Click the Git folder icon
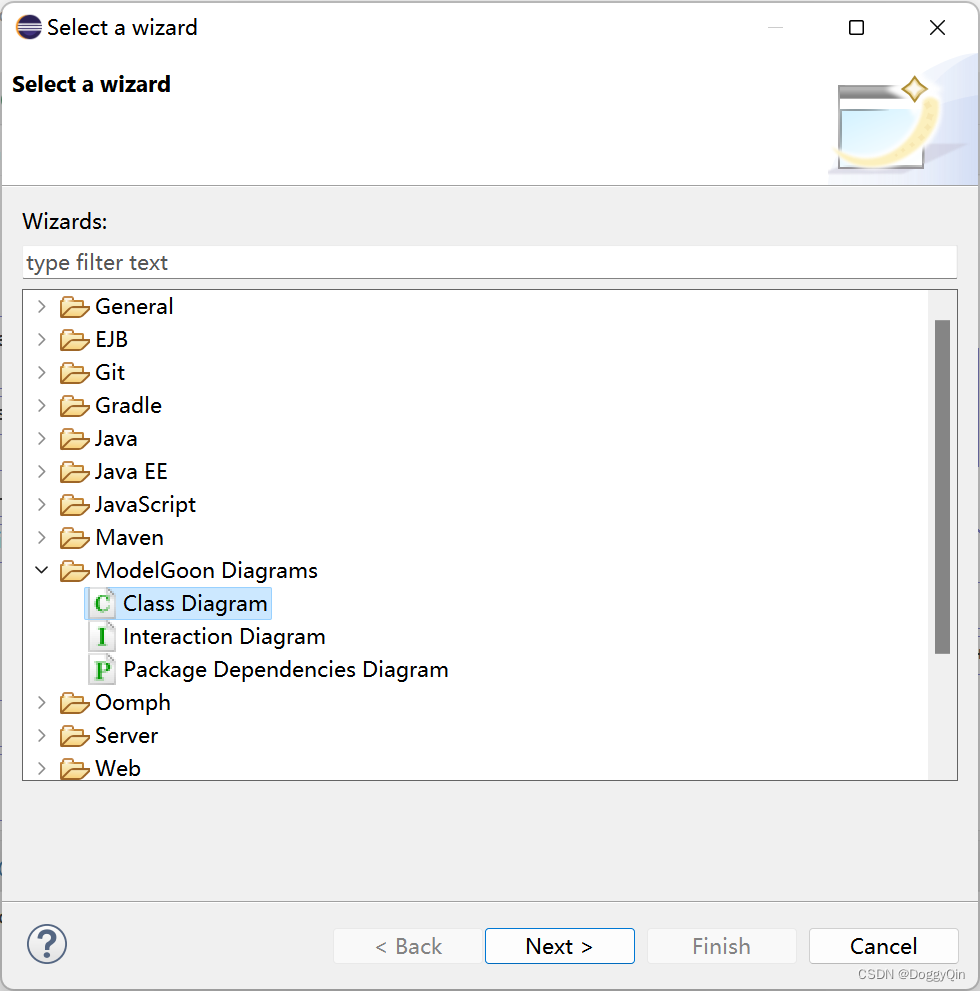Image resolution: width=980 pixels, height=991 pixels. pyautogui.click(x=75, y=372)
